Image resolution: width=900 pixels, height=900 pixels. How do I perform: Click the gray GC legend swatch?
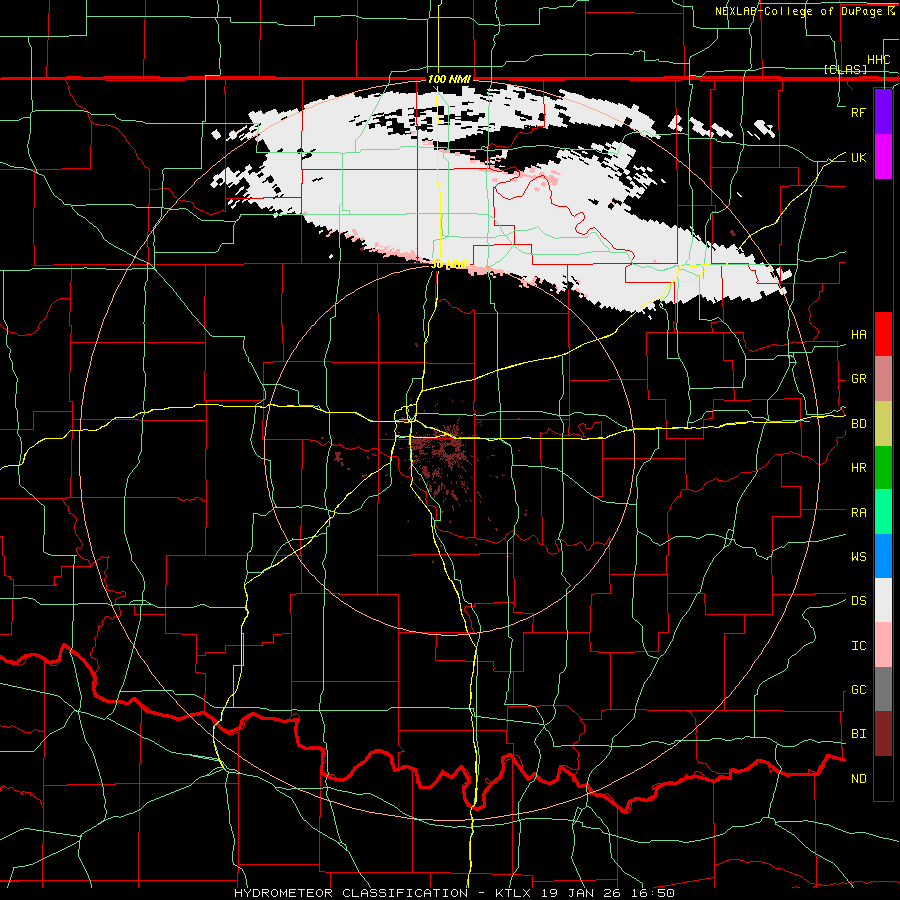pos(883,689)
